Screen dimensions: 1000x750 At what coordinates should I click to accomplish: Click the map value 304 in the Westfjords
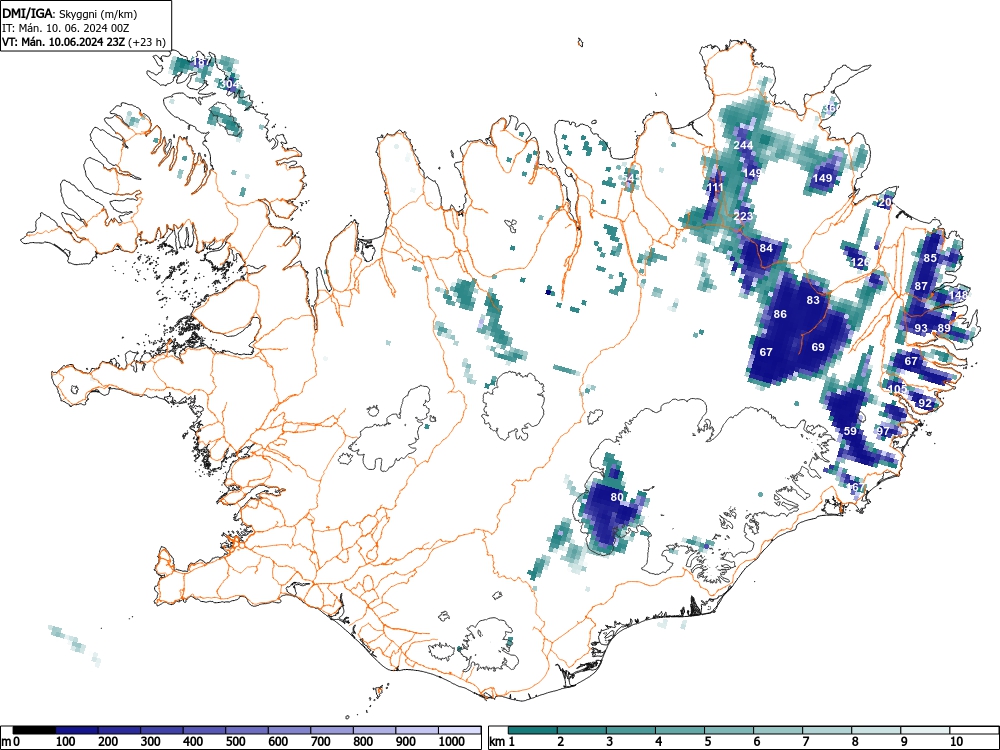[x=229, y=84]
